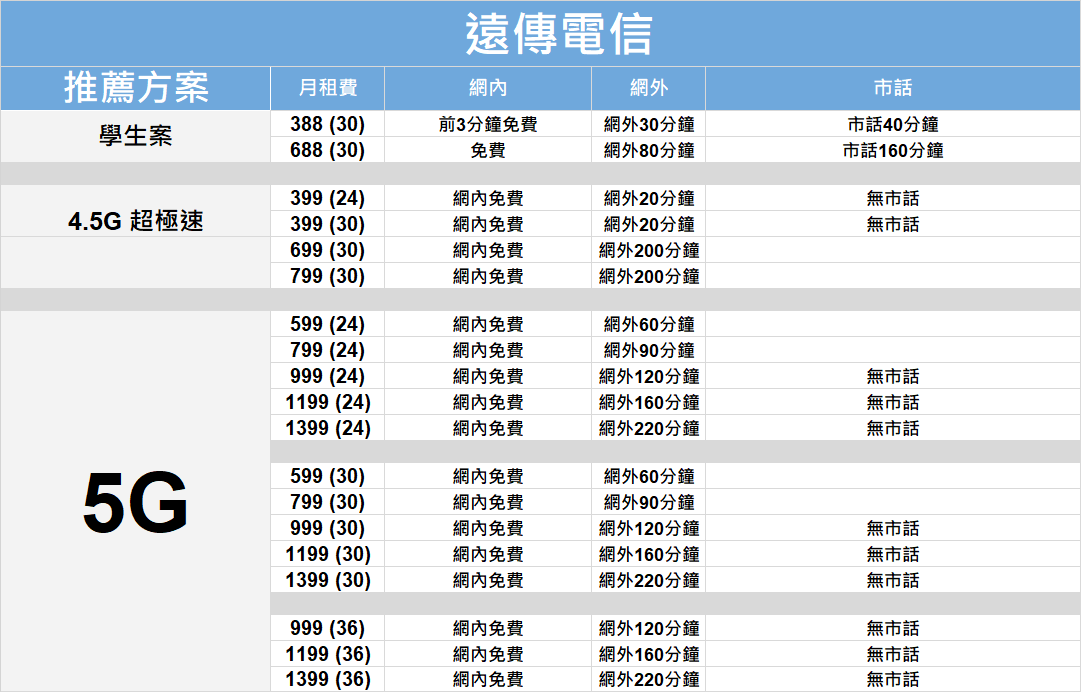The width and height of the screenshot is (1081, 692).
Task: Select the 599 (30) monthly fee cell
Action: tap(327, 476)
